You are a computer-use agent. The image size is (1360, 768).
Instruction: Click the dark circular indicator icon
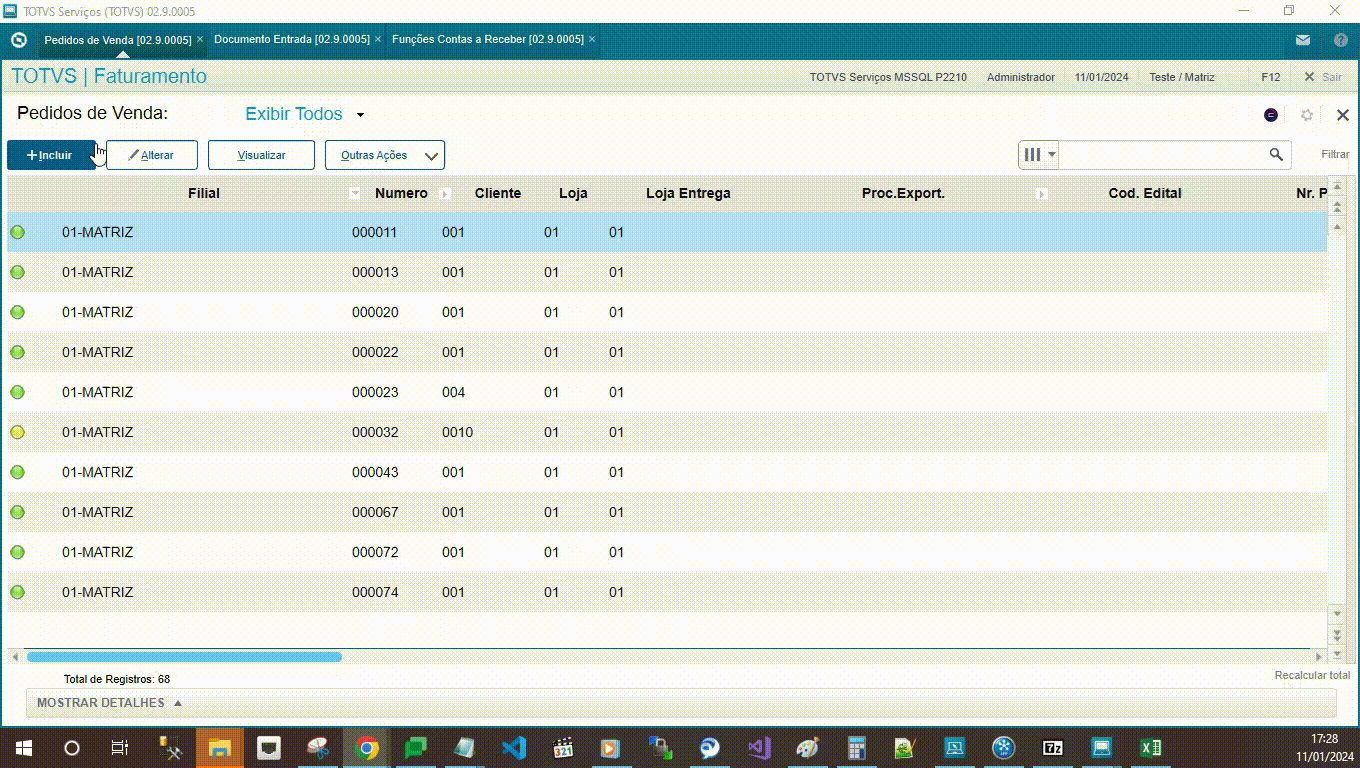[1271, 115]
